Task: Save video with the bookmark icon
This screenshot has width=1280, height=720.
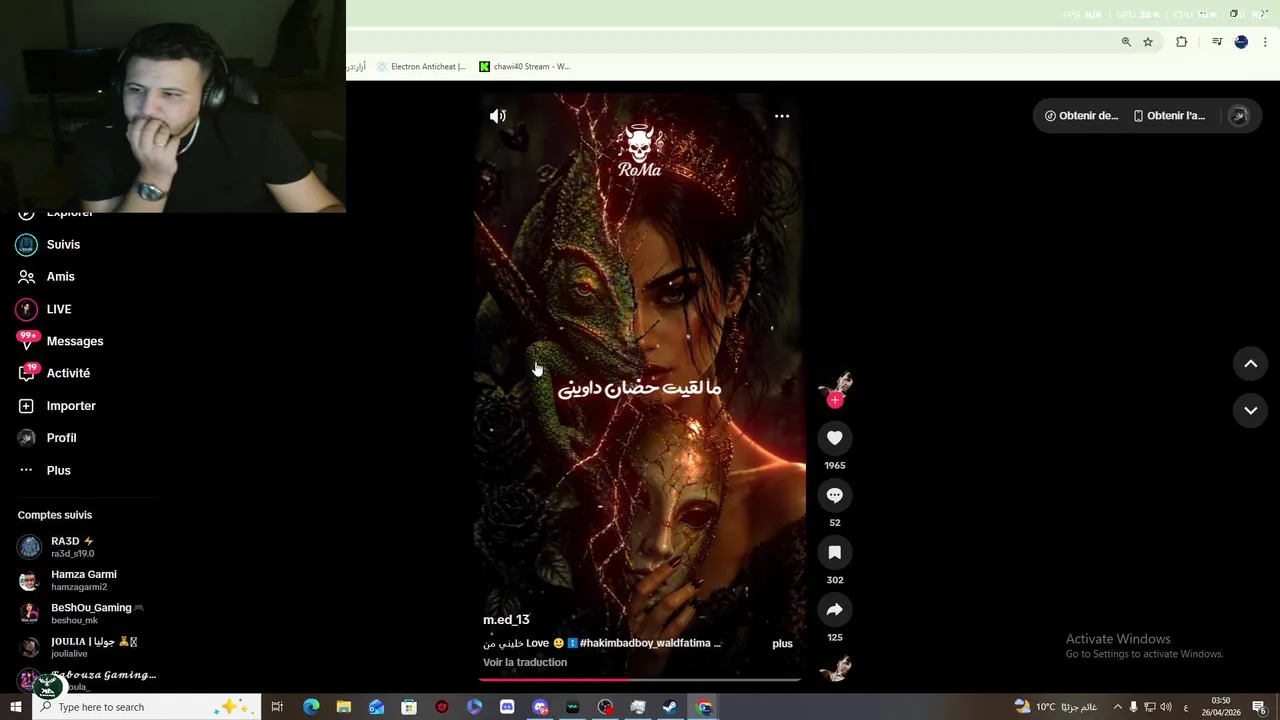Action: coord(835,552)
